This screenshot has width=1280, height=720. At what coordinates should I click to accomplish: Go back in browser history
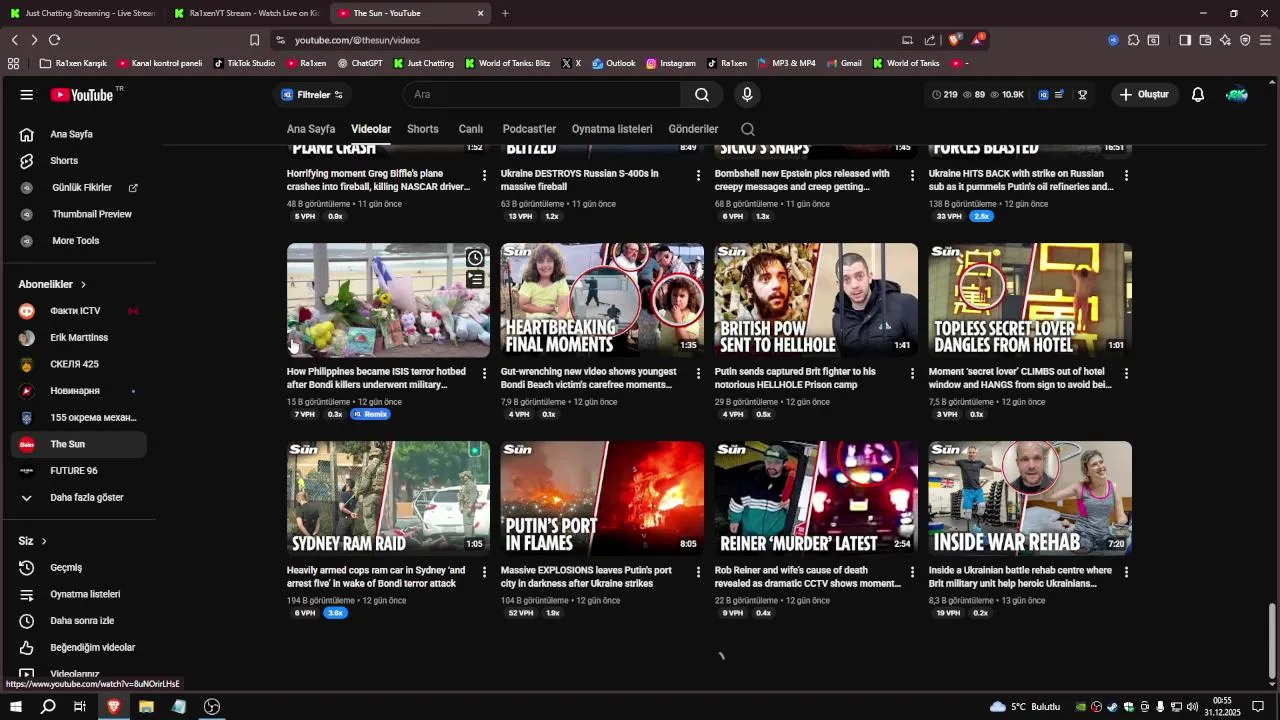point(15,40)
